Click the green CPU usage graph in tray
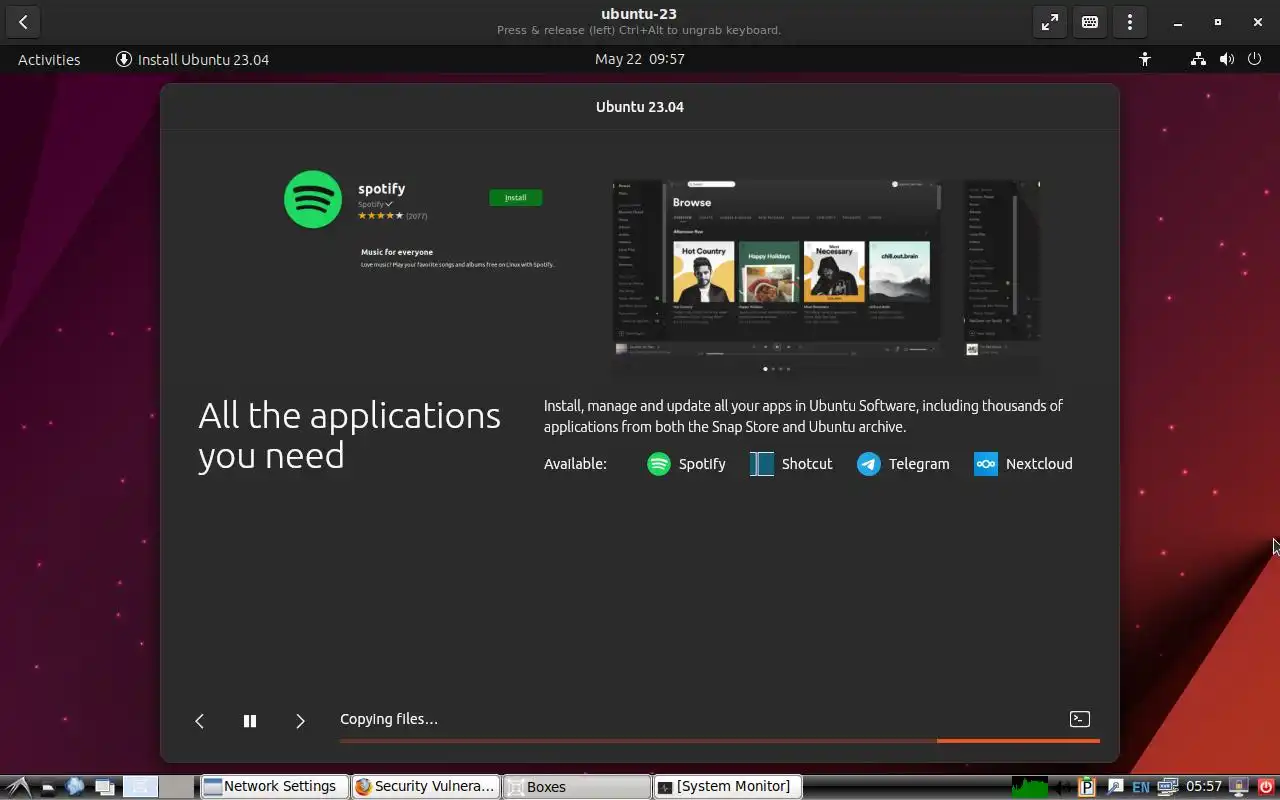Image resolution: width=1280 pixels, height=800 pixels. tap(1030, 787)
